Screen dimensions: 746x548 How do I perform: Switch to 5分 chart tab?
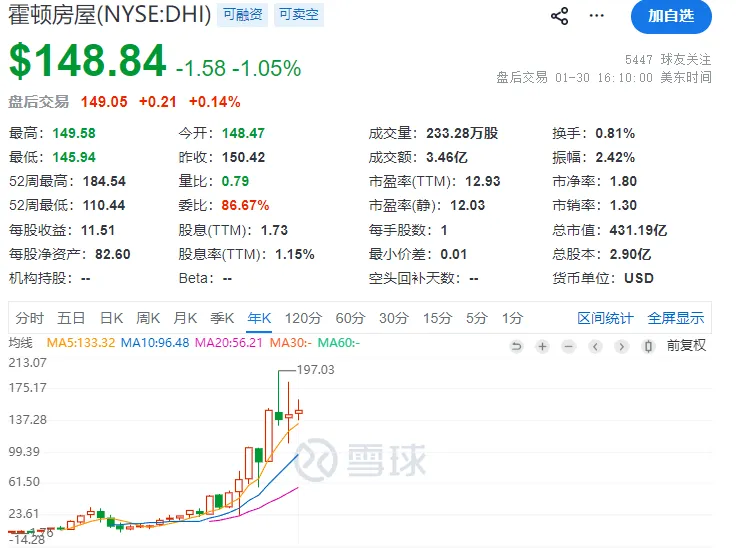coord(477,318)
